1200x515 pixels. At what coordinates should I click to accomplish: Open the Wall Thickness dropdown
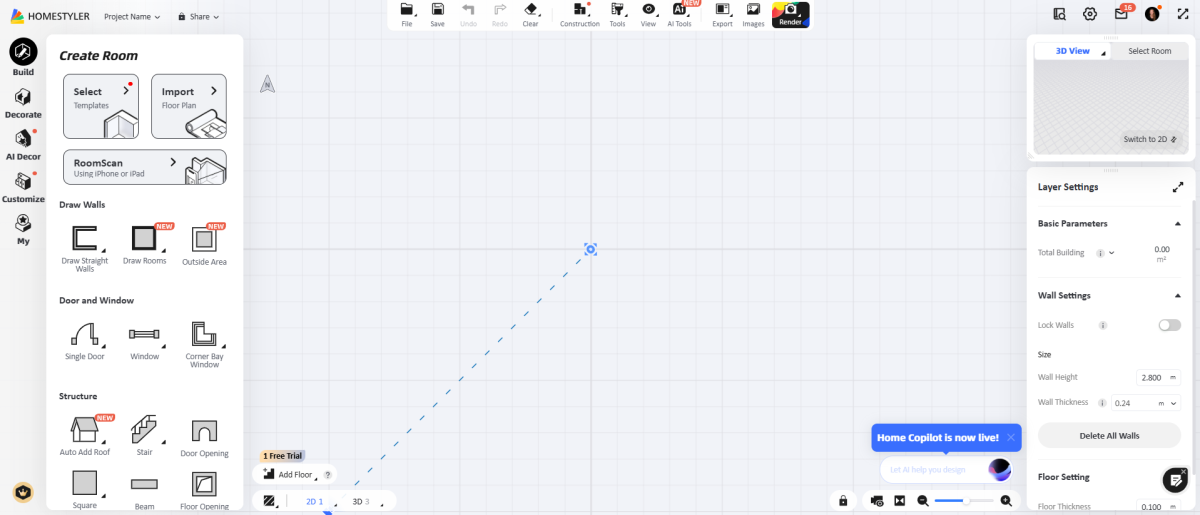tap(1146, 403)
